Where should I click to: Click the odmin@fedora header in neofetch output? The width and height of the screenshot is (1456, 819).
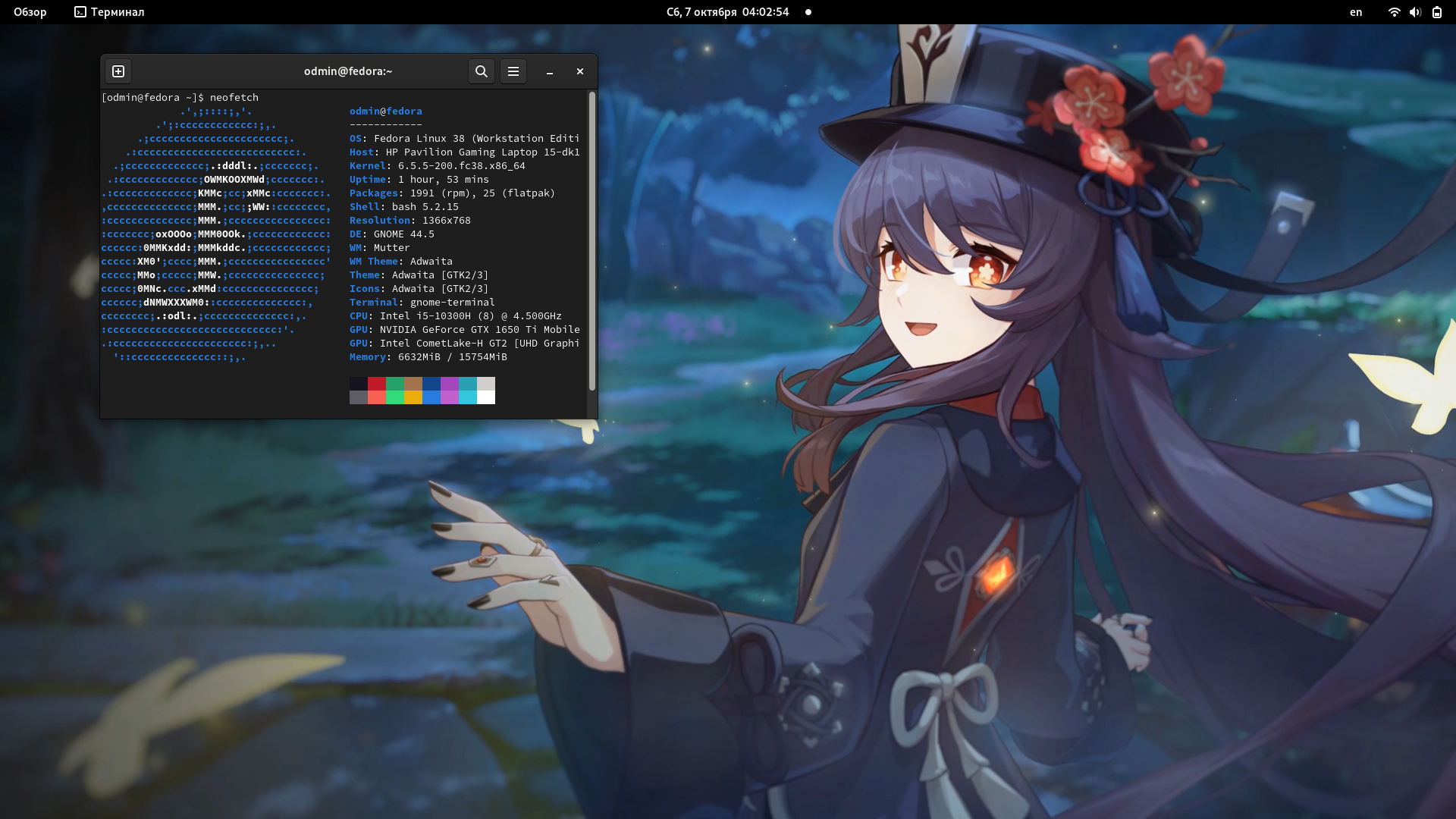(x=386, y=111)
